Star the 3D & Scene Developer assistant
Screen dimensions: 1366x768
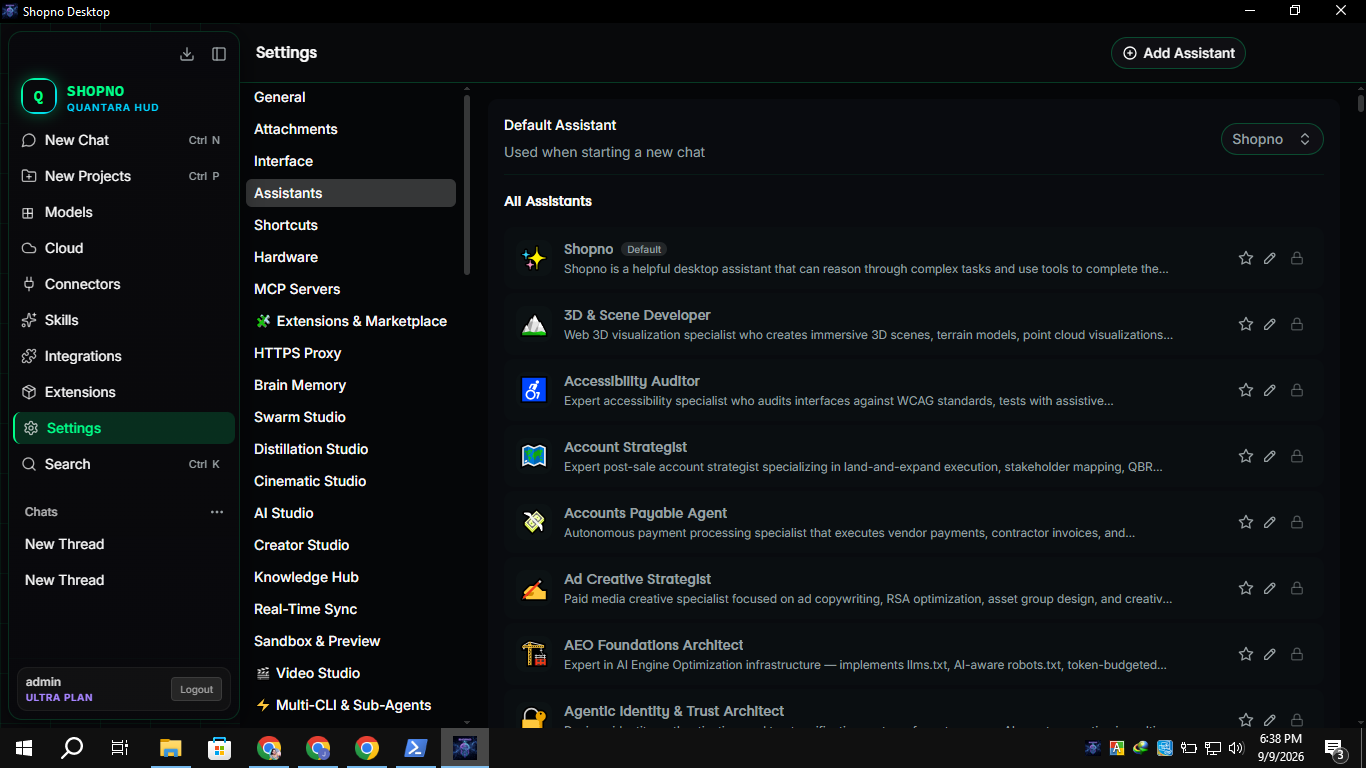[x=1246, y=324]
